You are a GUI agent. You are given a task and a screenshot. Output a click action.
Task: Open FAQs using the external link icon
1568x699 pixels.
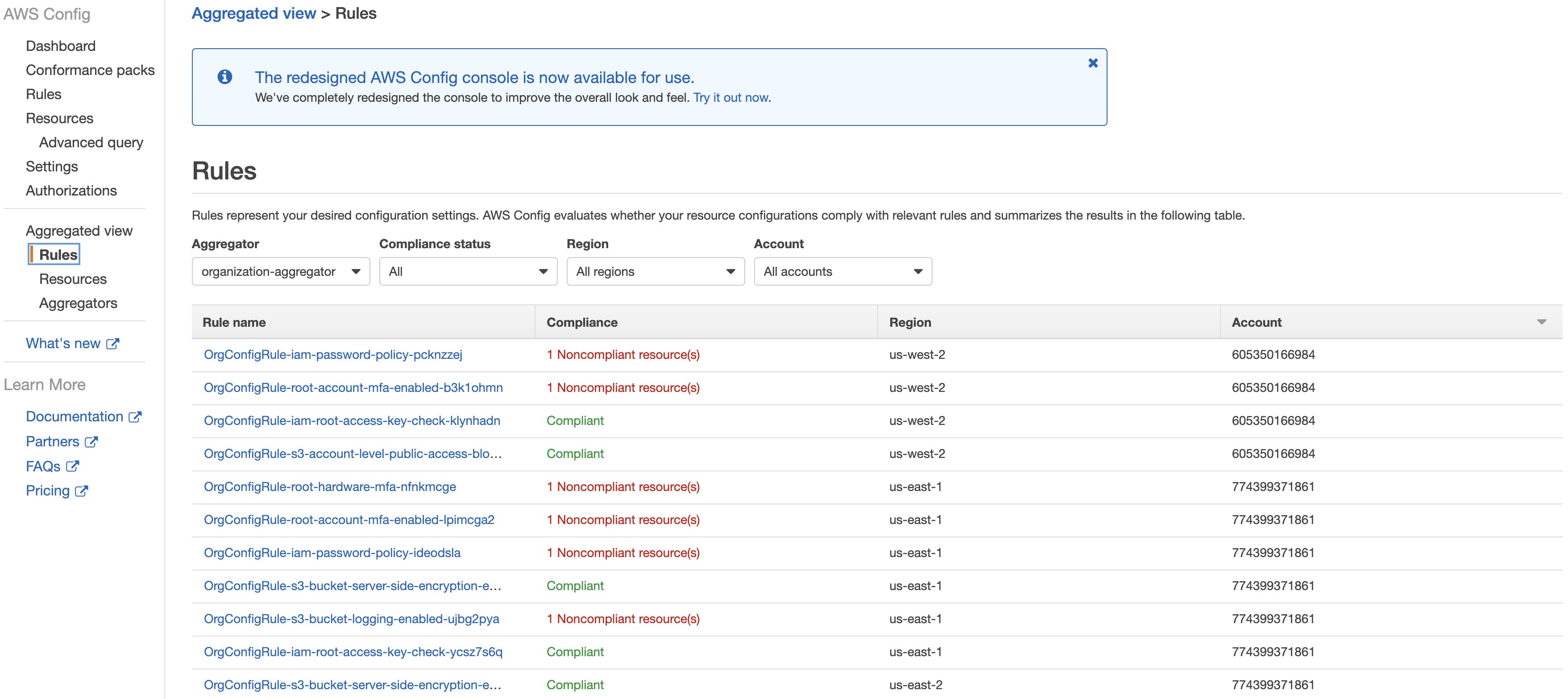click(72, 466)
